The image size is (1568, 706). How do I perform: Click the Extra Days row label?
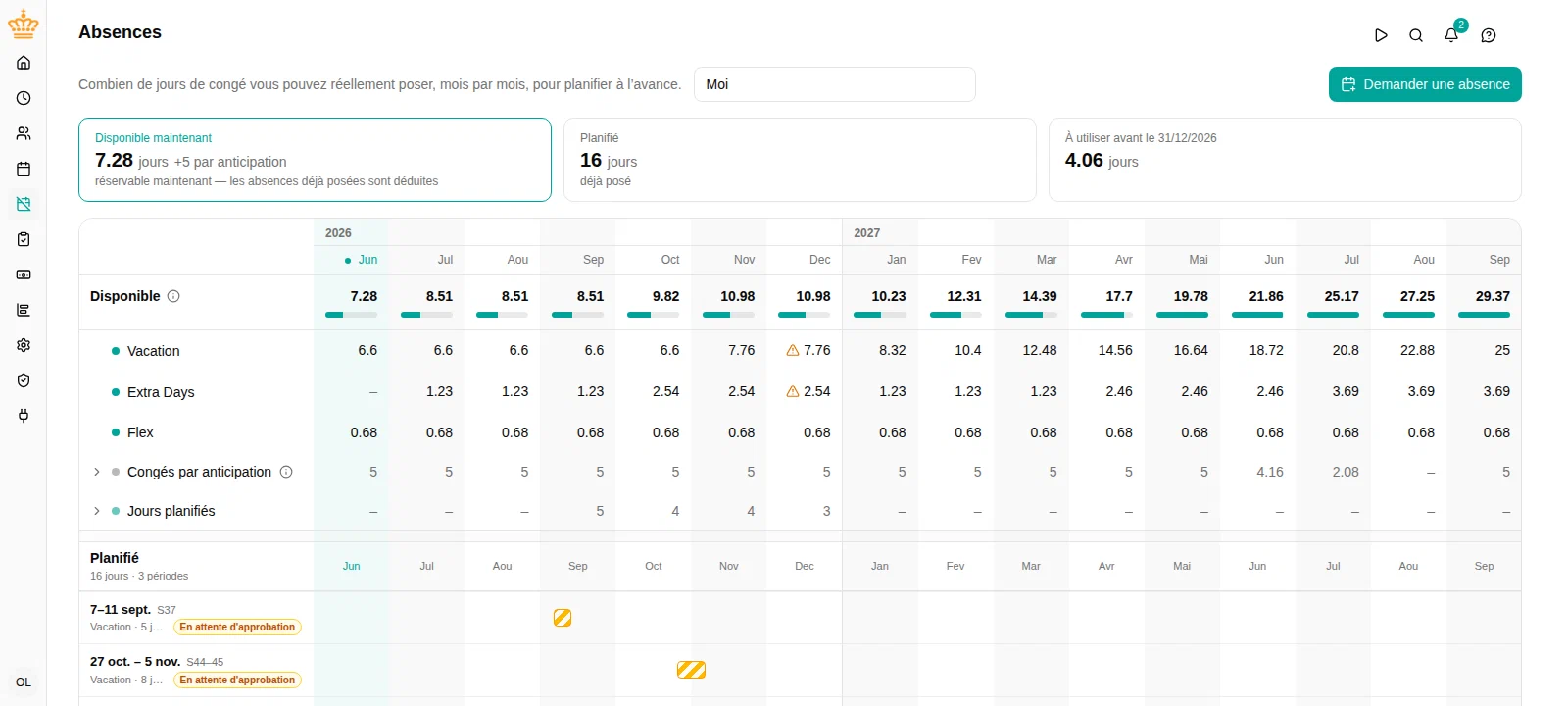click(x=161, y=392)
